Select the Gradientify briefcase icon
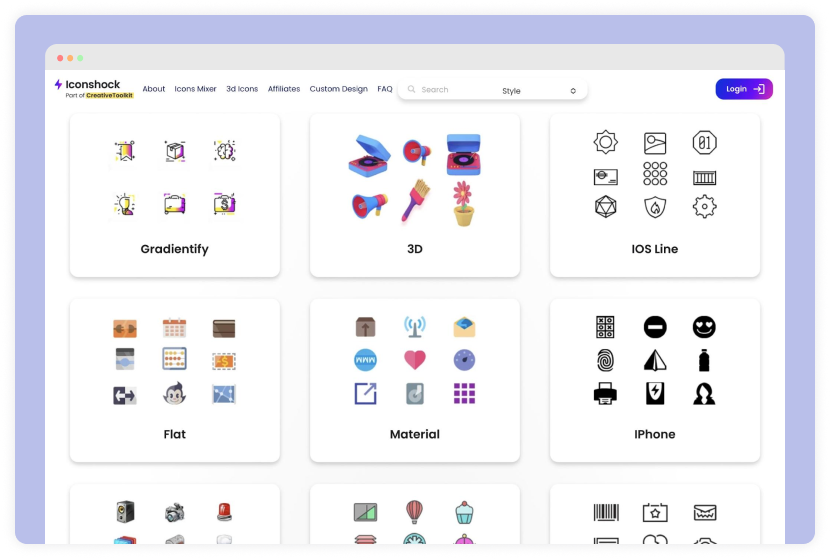 tap(175, 204)
